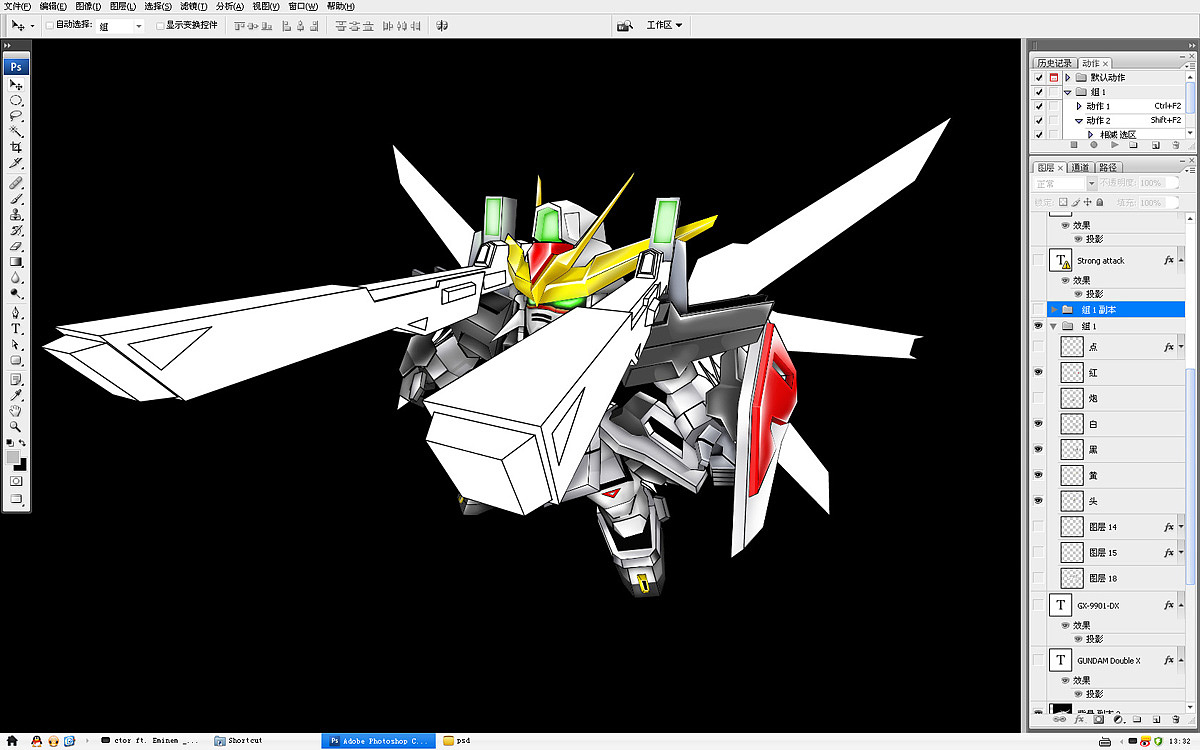This screenshot has height=750, width=1200.
Task: Click the Layers panel scrollbar
Action: pos(1190,475)
